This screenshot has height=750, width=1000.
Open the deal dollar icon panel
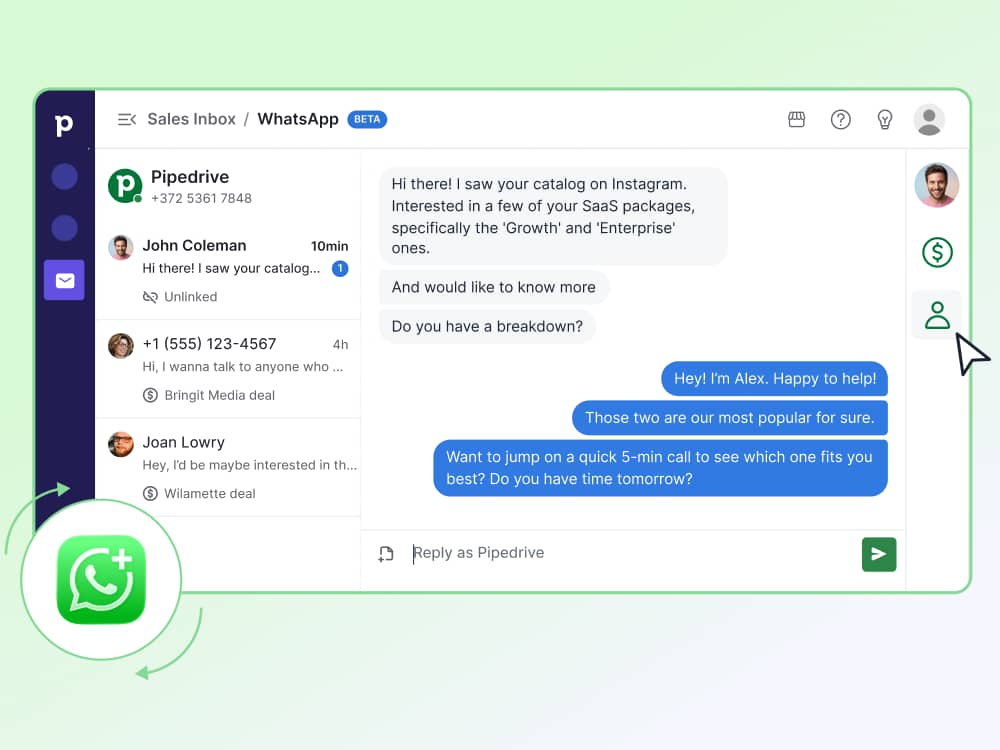[937, 252]
